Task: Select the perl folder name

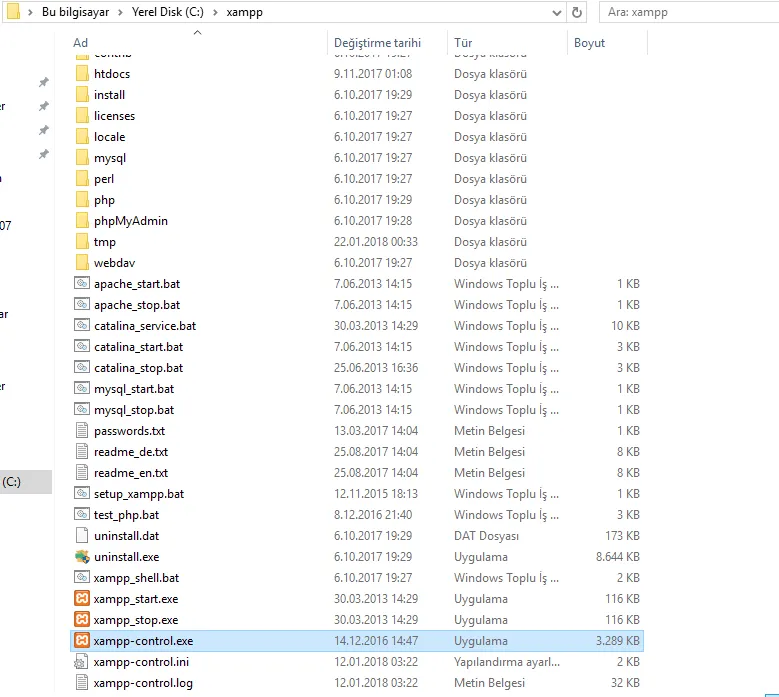Action: click(104, 179)
